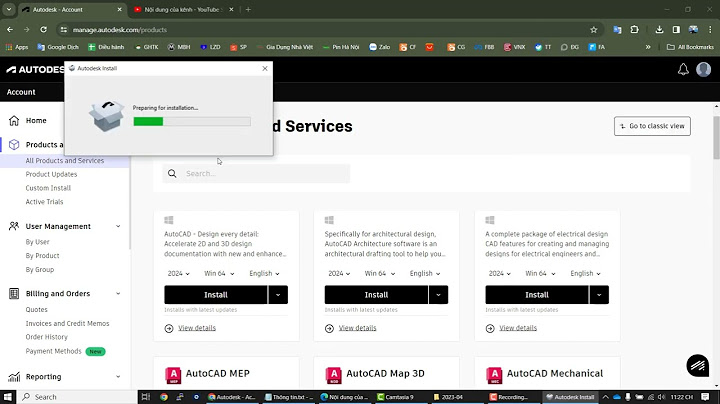
Task: Click the Chrome icon on taskbar
Action: (163, 397)
